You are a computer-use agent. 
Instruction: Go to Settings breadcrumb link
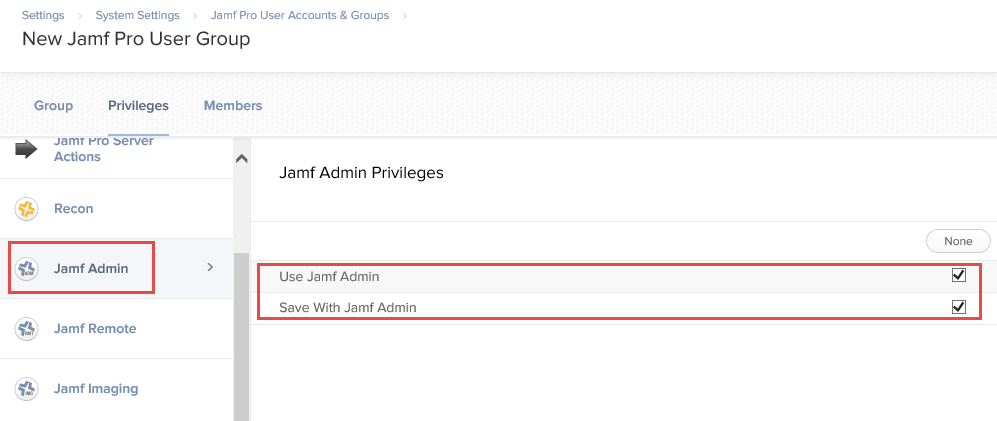pyautogui.click(x=43, y=15)
